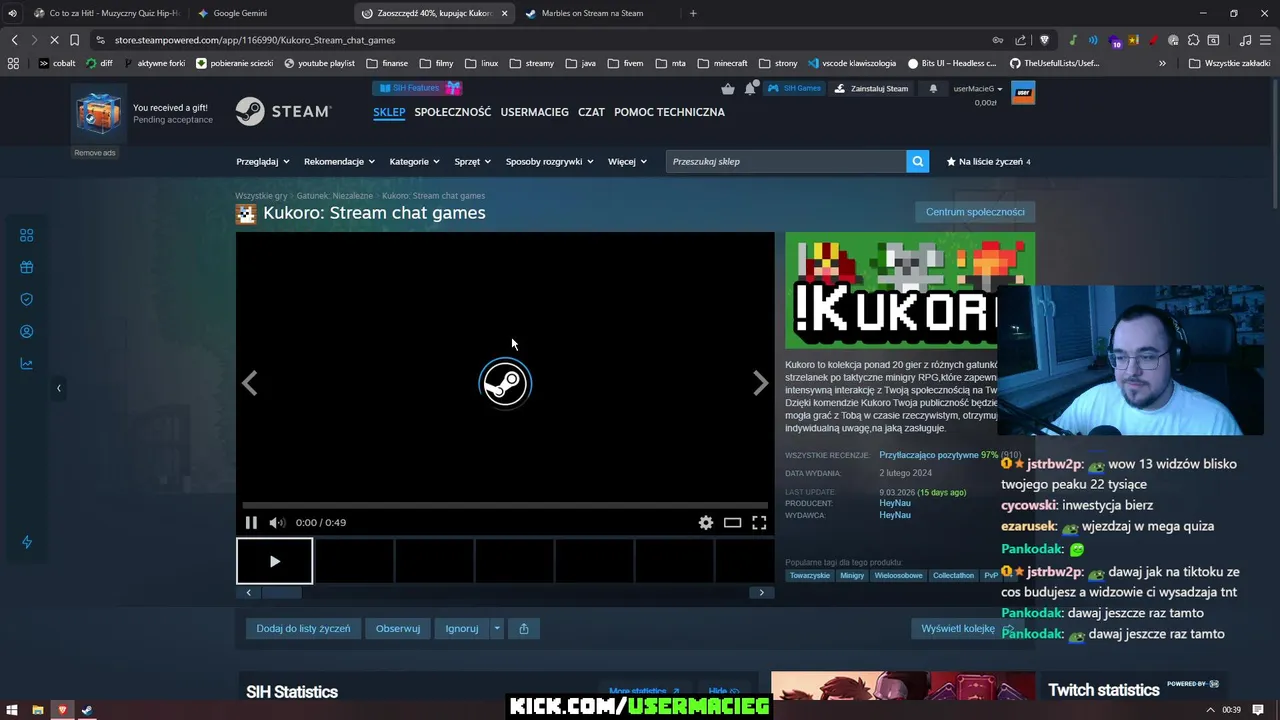Expand the Więcej dropdown
The width and height of the screenshot is (1280, 720).
[x=627, y=161]
